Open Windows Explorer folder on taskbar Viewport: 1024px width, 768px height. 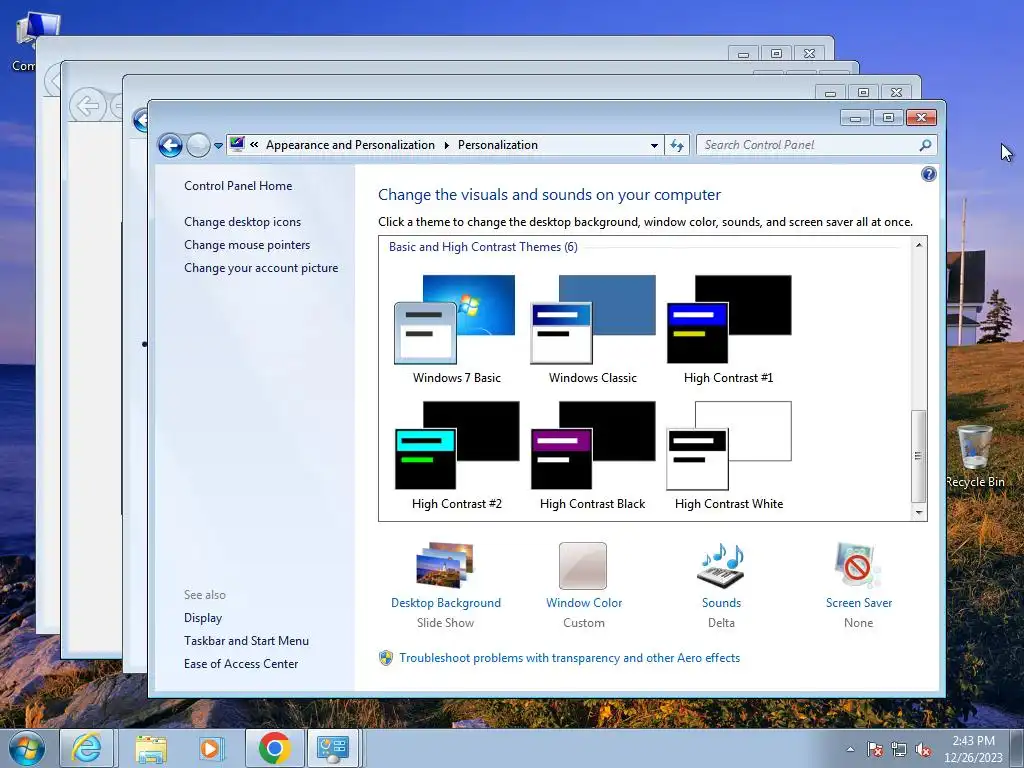tap(150, 748)
